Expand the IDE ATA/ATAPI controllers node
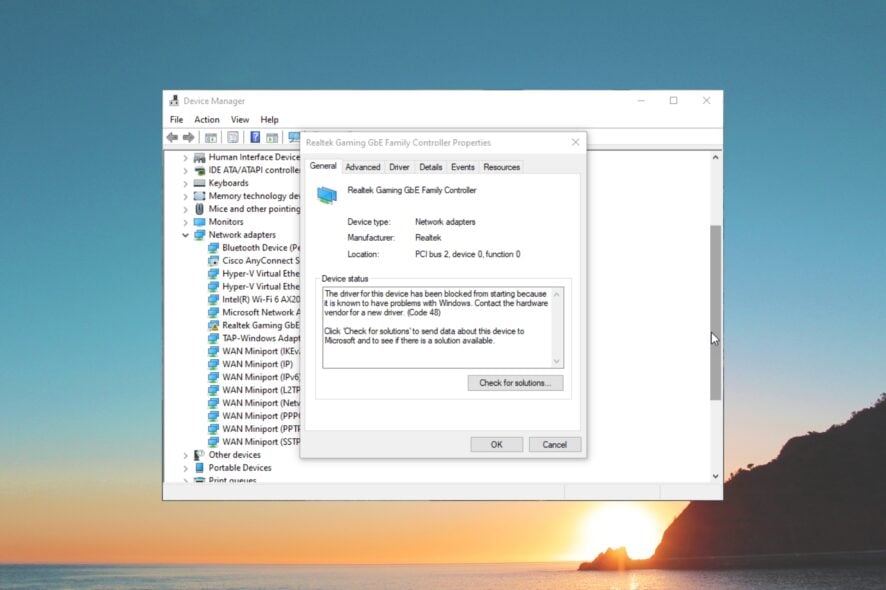The width and height of the screenshot is (886, 590). [185, 171]
